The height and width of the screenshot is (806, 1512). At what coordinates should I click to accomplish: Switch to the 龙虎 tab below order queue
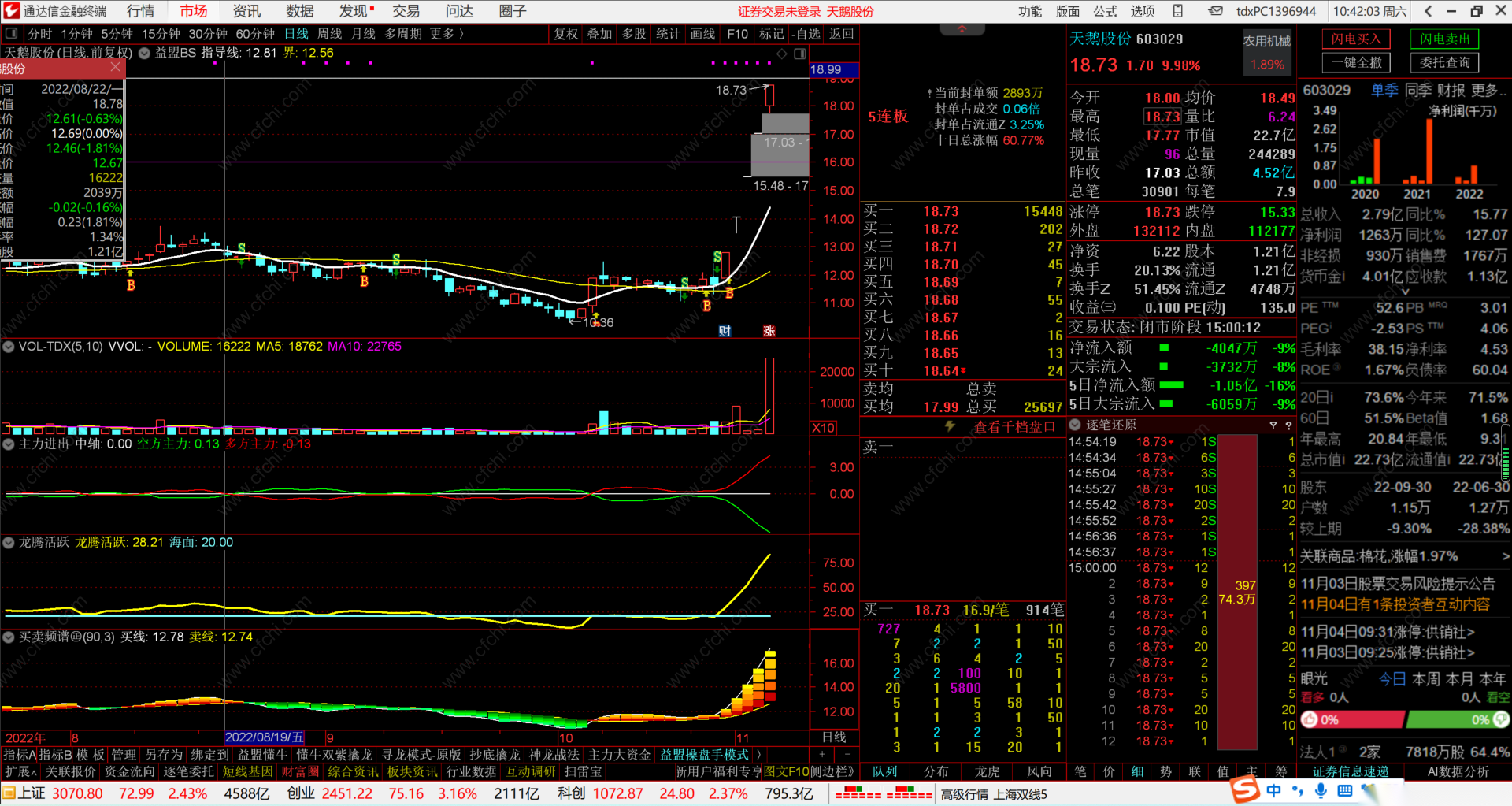pyautogui.click(x=987, y=771)
